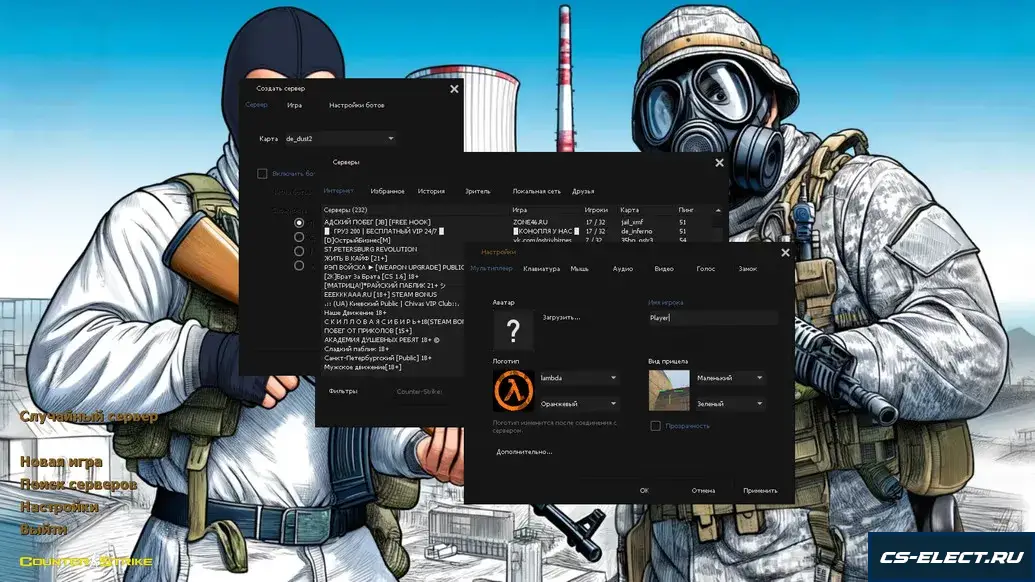This screenshot has height=582, width=1035.
Task: Click the Загрузить... avatar button
Action: point(561,317)
